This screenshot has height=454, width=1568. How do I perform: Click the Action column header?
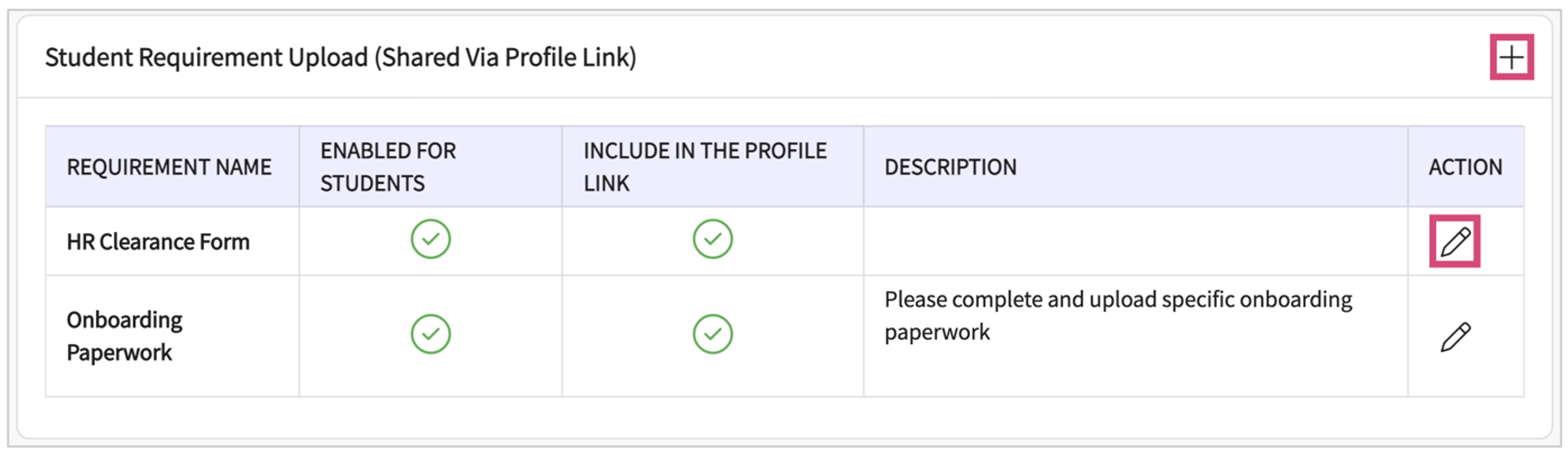coord(1465,167)
